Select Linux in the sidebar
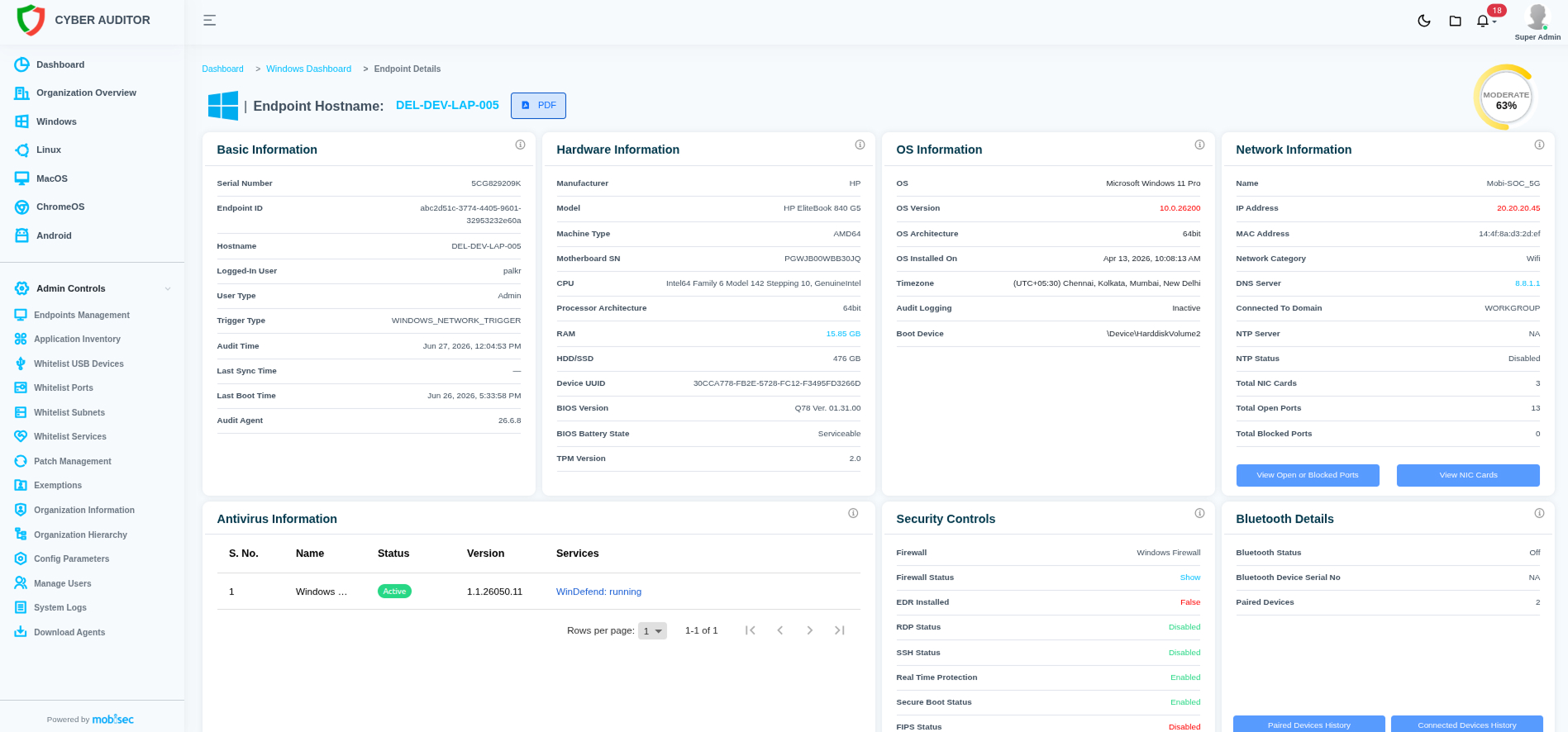Image resolution: width=1568 pixels, height=732 pixels. pos(49,150)
